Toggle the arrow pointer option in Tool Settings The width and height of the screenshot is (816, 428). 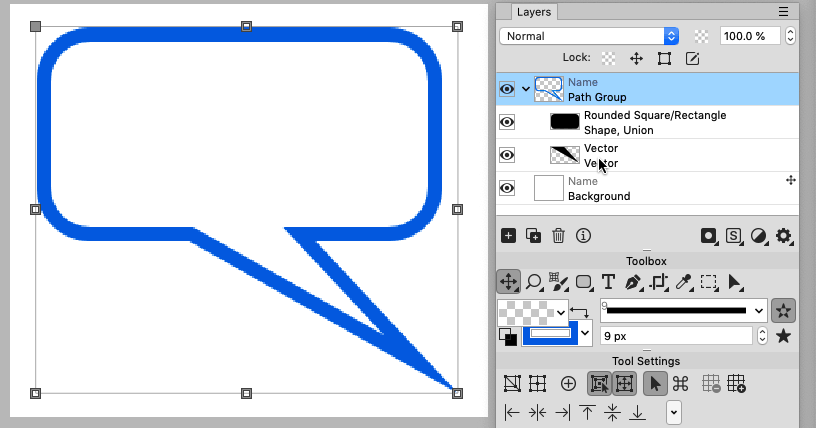coord(655,384)
